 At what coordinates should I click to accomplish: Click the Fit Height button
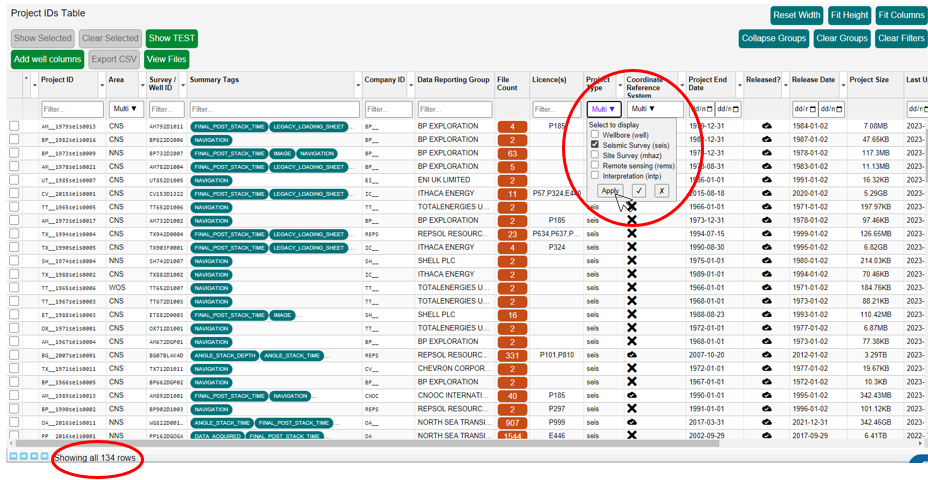coord(850,15)
